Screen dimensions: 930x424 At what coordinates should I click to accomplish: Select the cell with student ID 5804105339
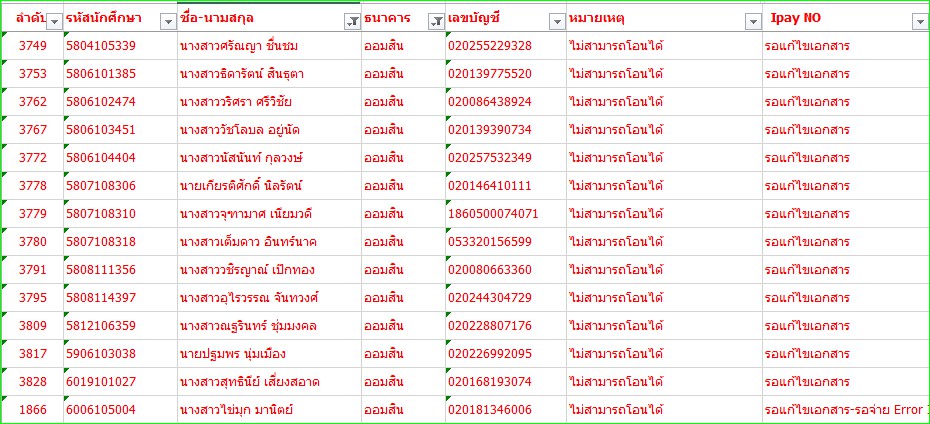[100, 46]
